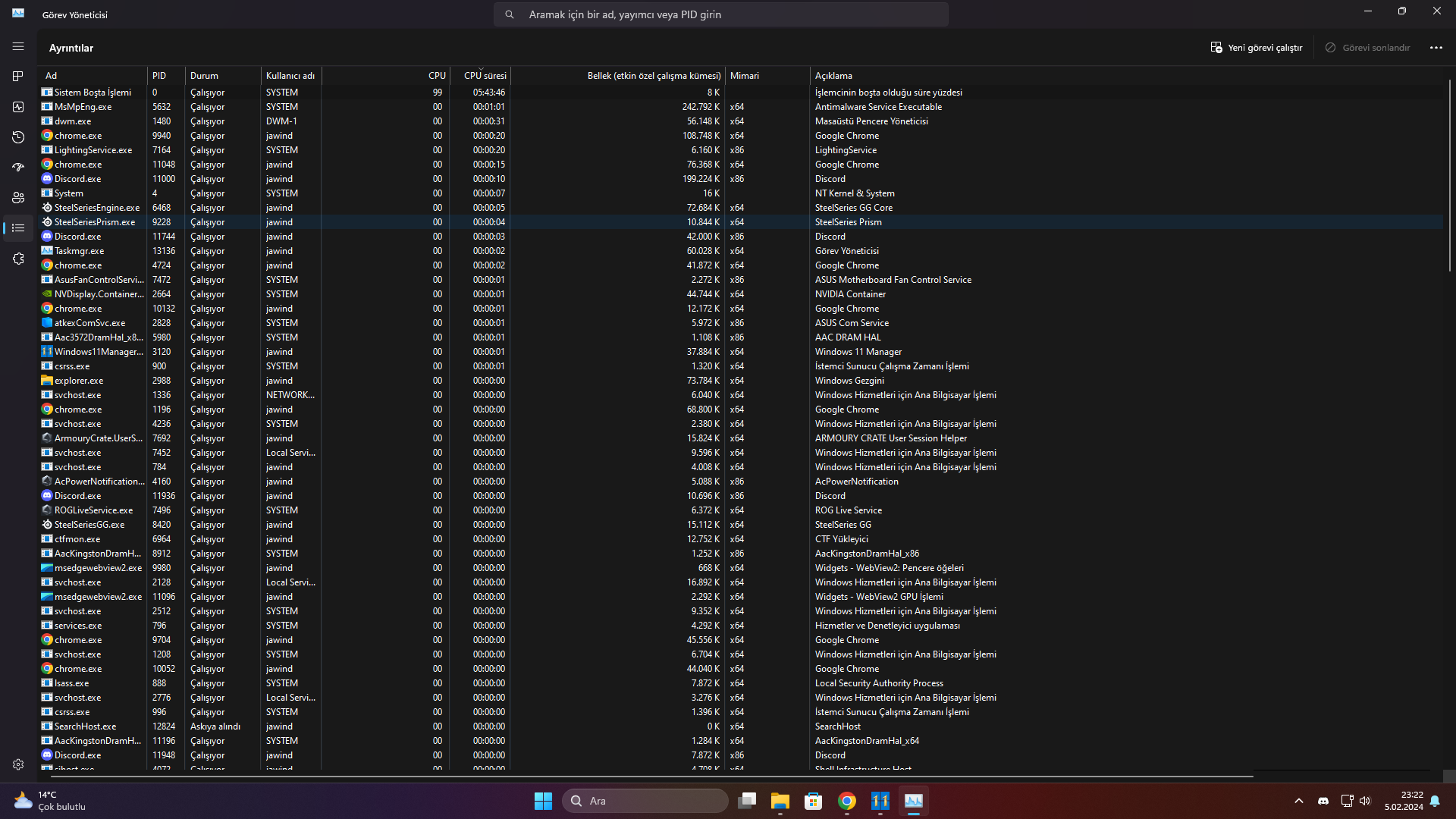The height and width of the screenshot is (819, 1456).
Task: Open File Explorer from the taskbar
Action: (x=780, y=801)
